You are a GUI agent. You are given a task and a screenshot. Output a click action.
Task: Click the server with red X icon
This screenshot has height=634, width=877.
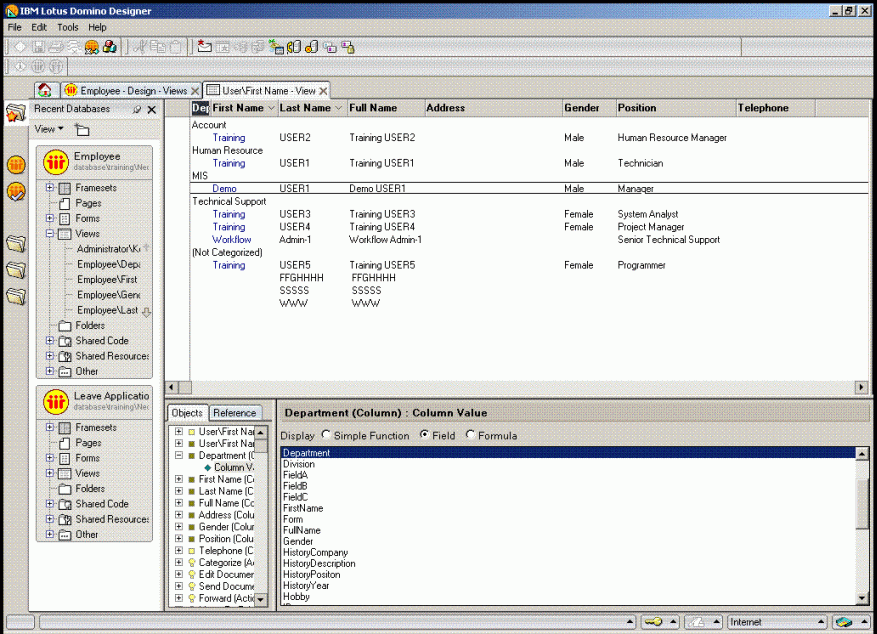coord(312,47)
